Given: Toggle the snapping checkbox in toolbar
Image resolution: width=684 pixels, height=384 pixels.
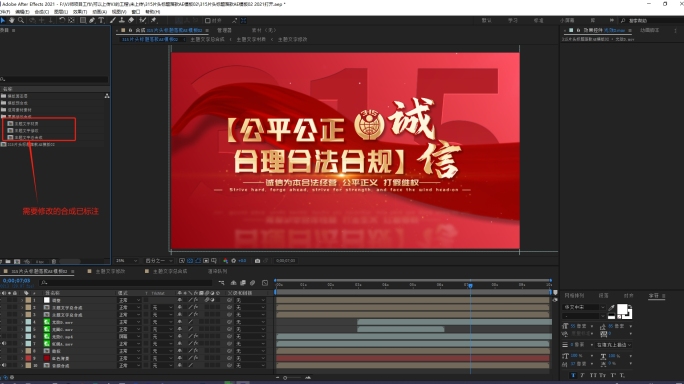Looking at the screenshot, I should click(208, 21).
